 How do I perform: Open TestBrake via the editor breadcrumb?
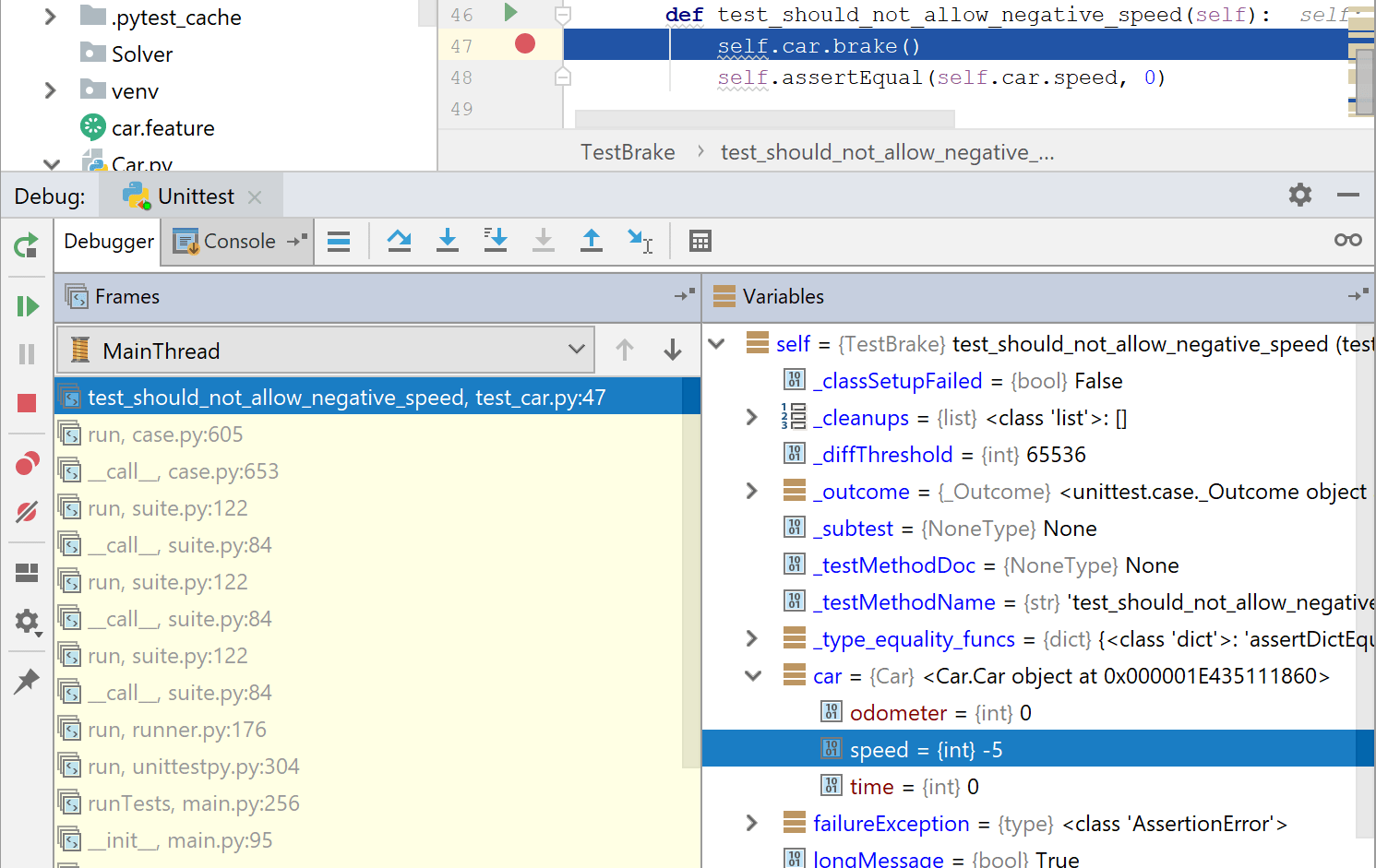(x=628, y=152)
